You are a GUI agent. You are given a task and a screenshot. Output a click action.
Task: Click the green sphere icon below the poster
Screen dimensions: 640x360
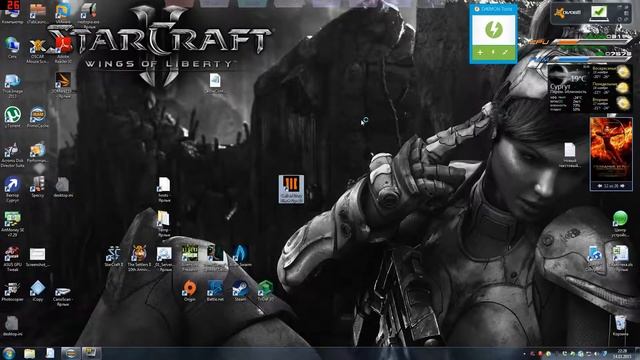pos(620,218)
